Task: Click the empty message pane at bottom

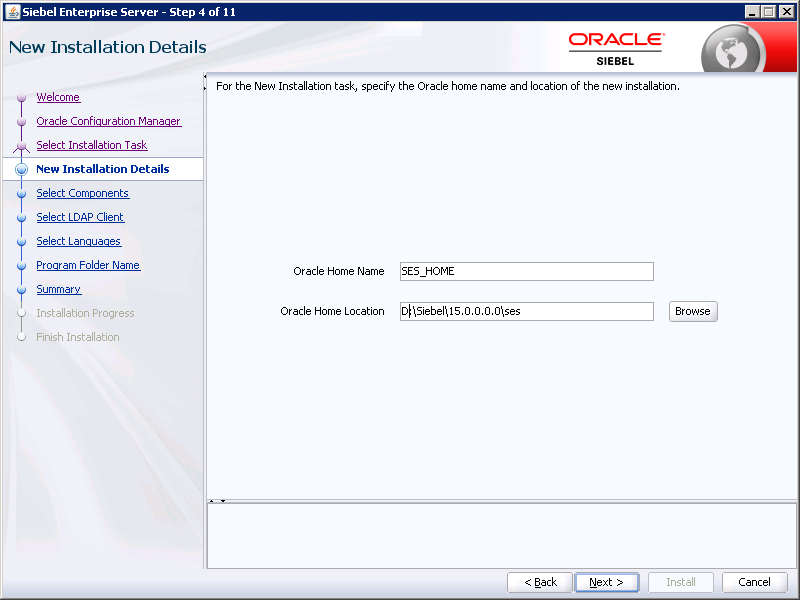Action: pos(502,536)
